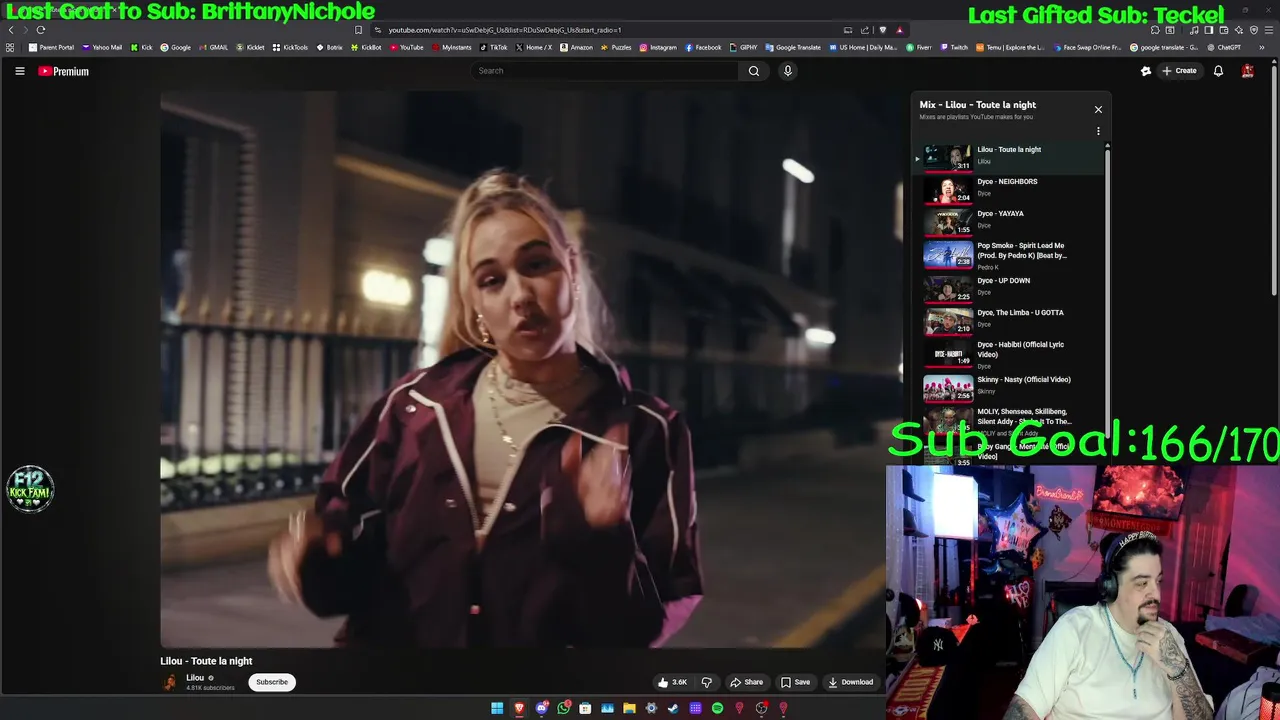Click the browser address bar URL
The image size is (1280, 720).
coord(505,30)
